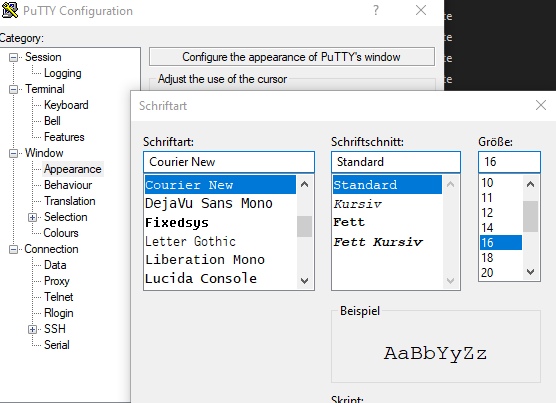Choose Fett font style
556x403 pixels.
pyautogui.click(x=387, y=223)
